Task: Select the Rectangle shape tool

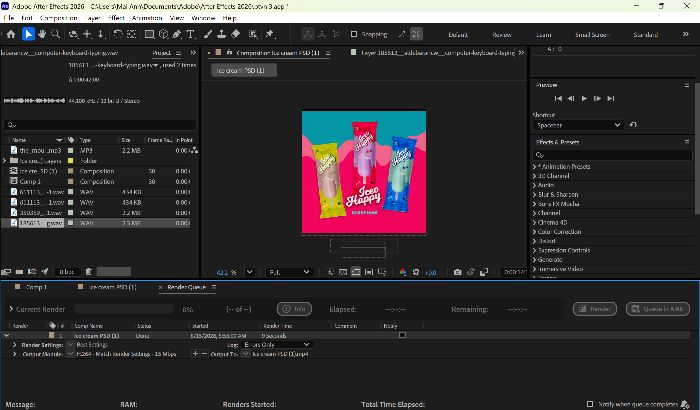Action: [150, 34]
